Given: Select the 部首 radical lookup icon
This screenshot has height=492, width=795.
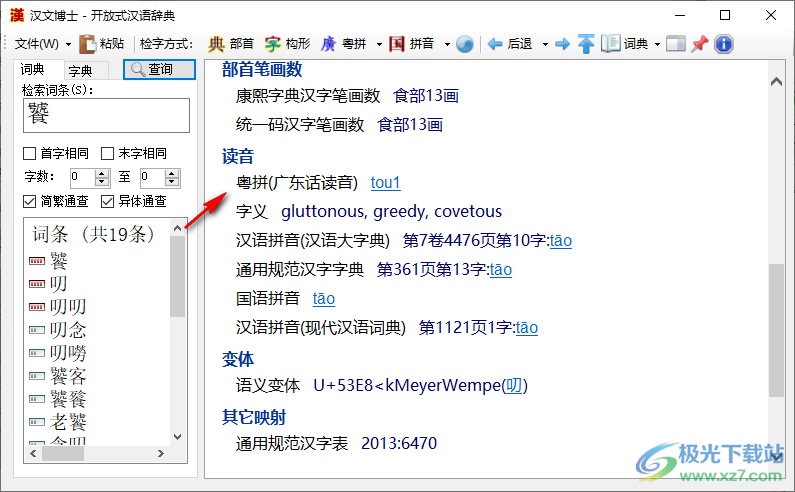Looking at the screenshot, I should pos(216,44).
